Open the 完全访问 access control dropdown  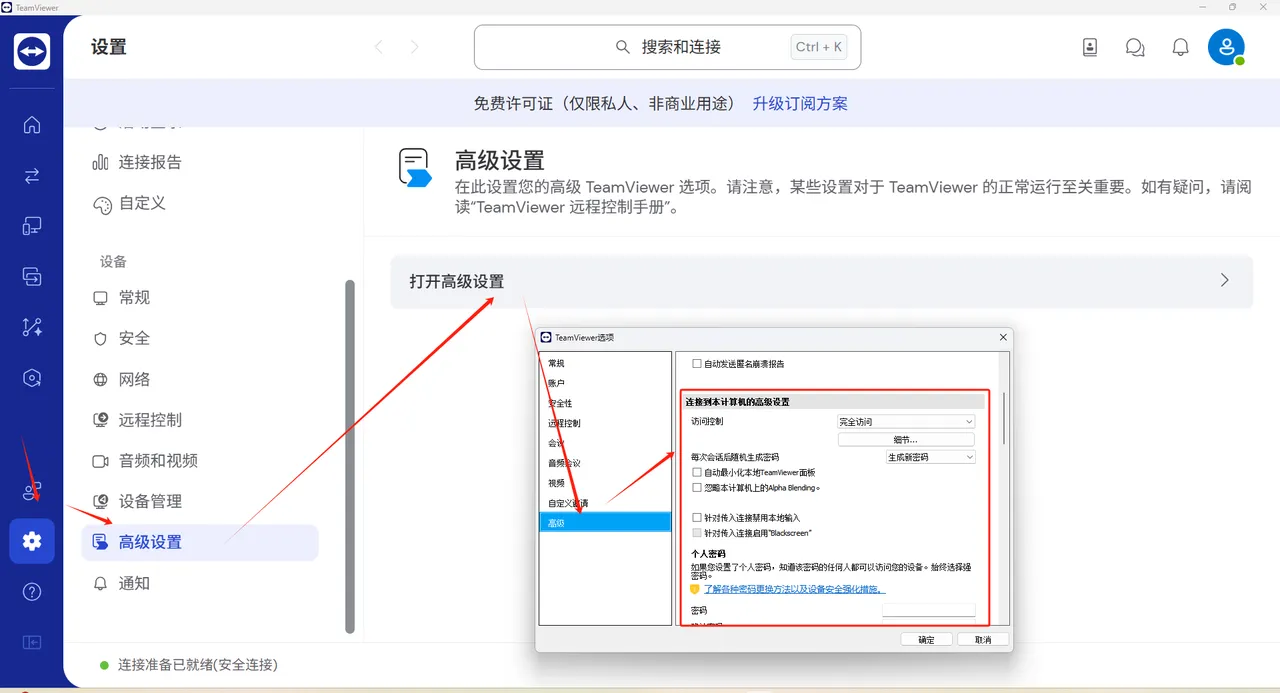point(906,422)
